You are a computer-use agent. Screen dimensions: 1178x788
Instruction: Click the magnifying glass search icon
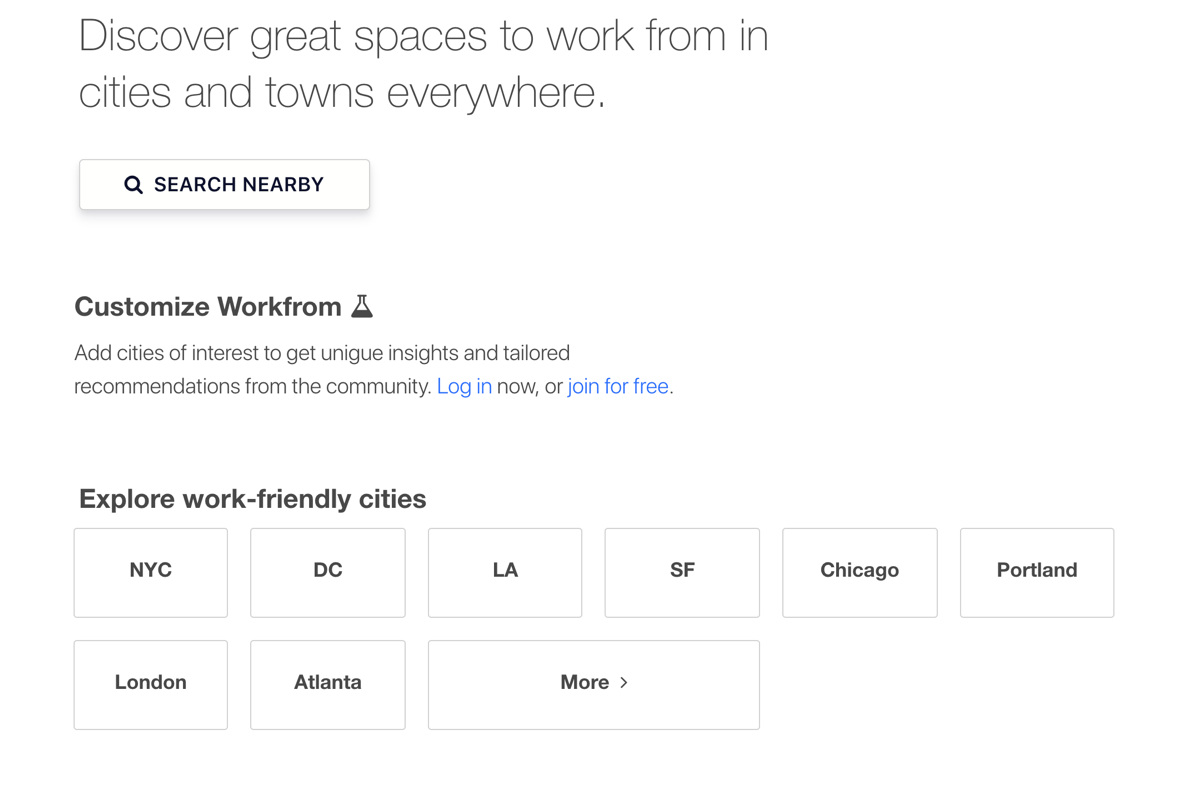pos(133,185)
